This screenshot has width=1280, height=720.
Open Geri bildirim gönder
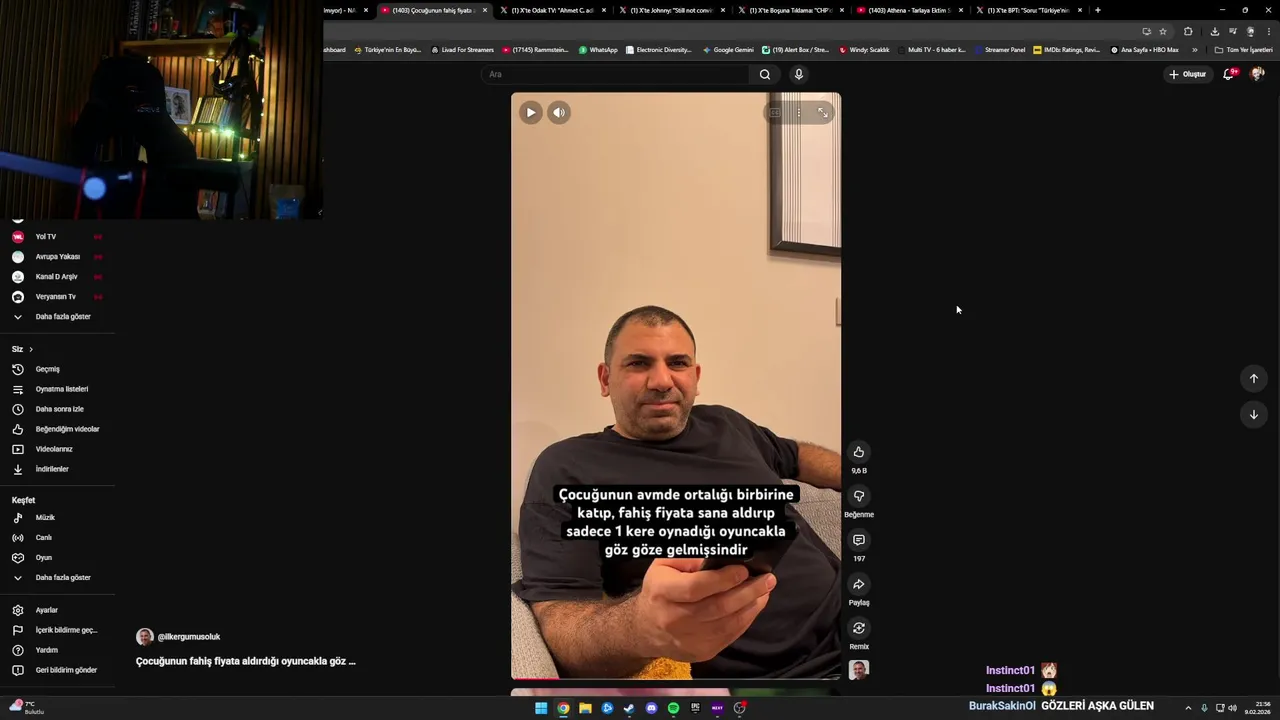click(57, 670)
